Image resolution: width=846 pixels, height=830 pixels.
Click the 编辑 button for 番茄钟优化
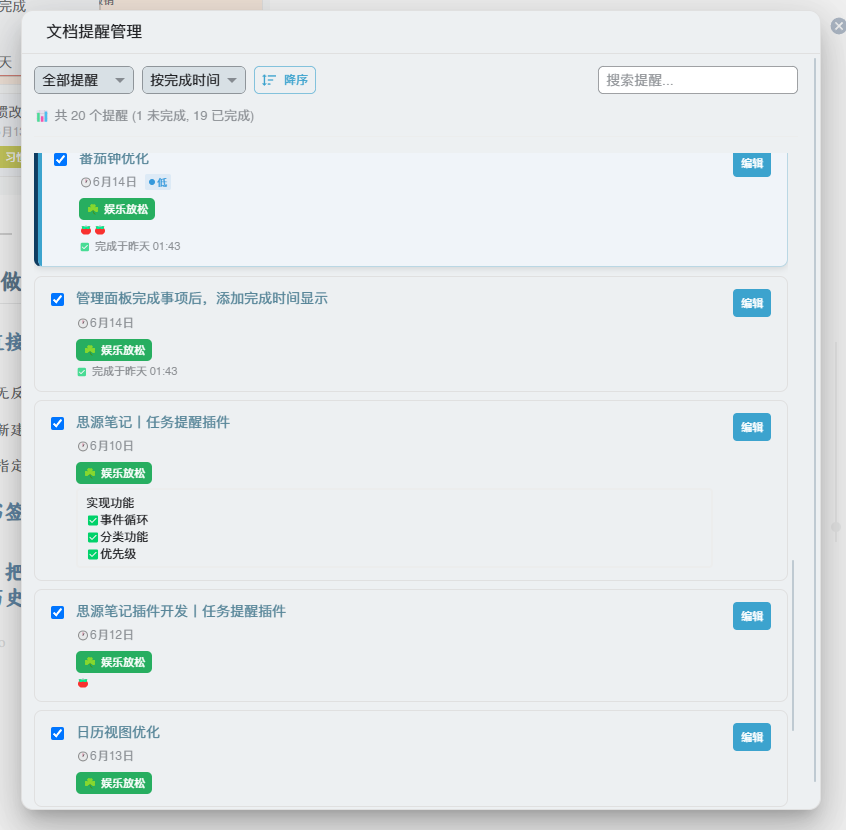[x=751, y=164]
